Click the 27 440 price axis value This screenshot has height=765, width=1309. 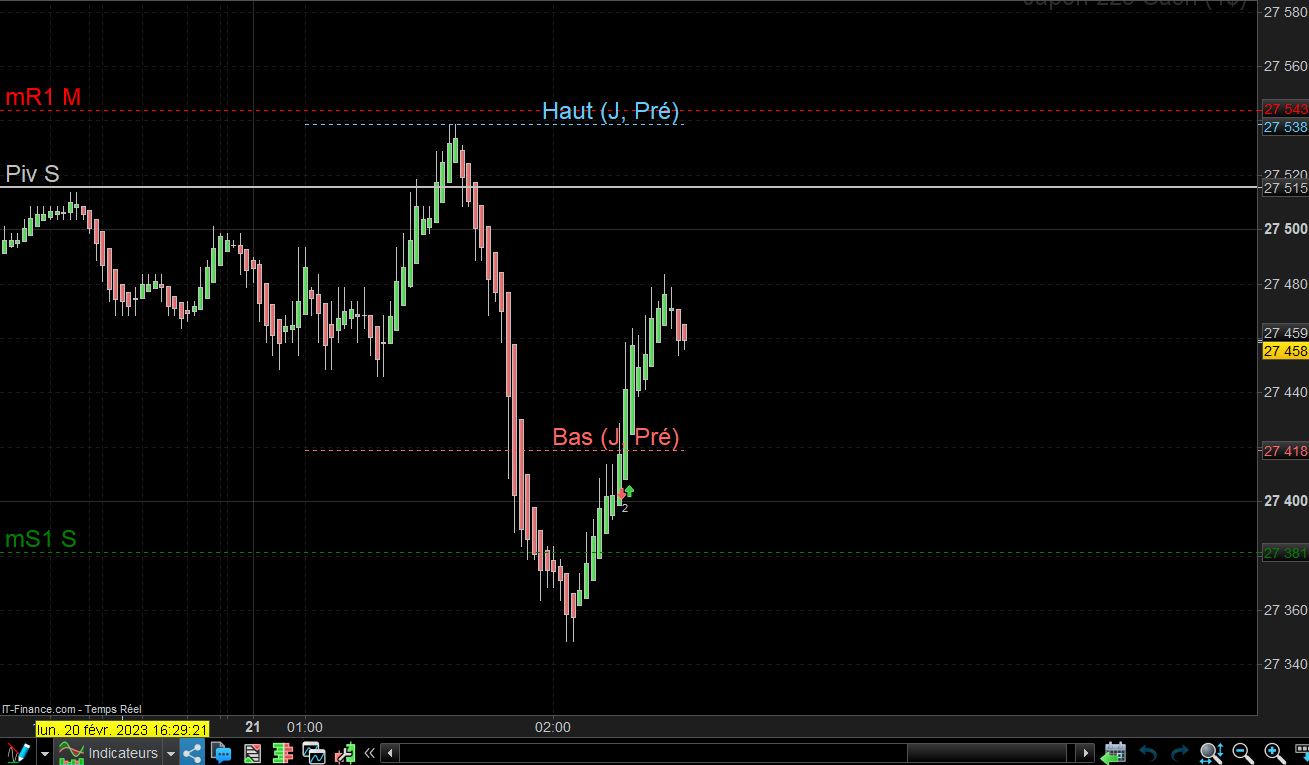[x=1286, y=392]
